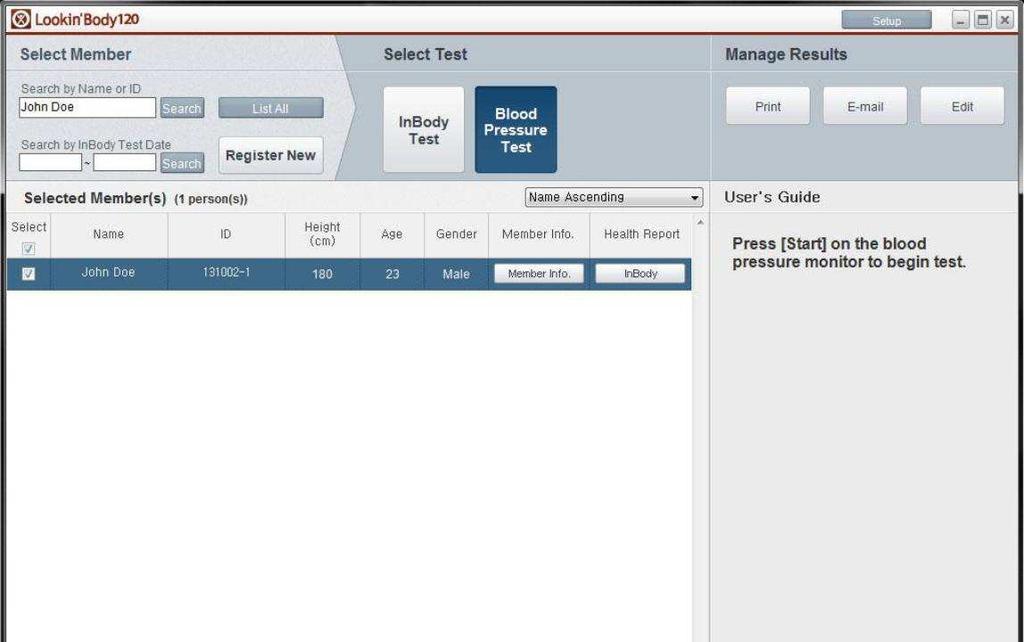Click the end date field for InBody Test Date
The width and height of the screenshot is (1024, 642).
click(124, 163)
